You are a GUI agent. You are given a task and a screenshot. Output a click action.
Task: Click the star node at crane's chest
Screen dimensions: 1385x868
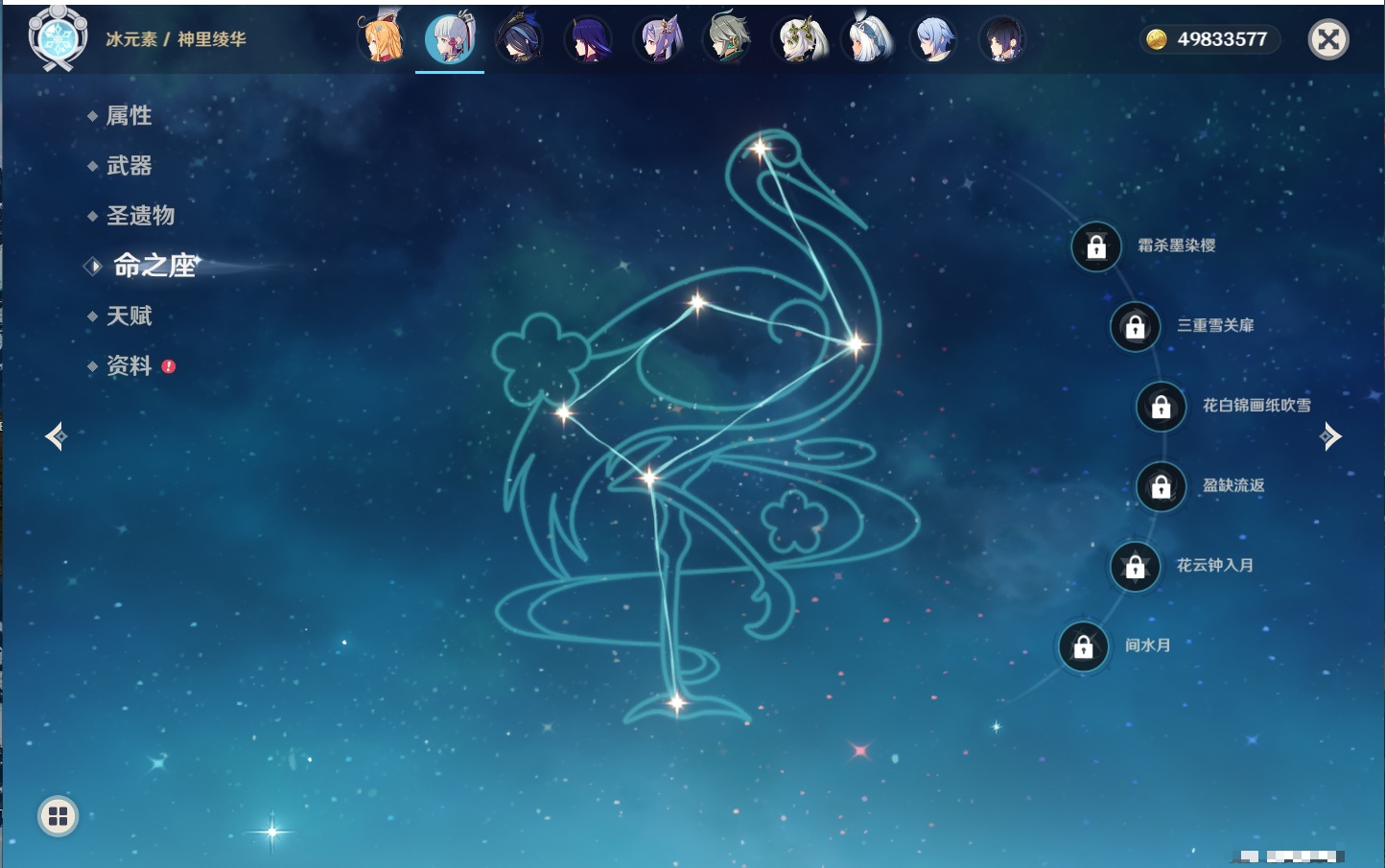(855, 343)
